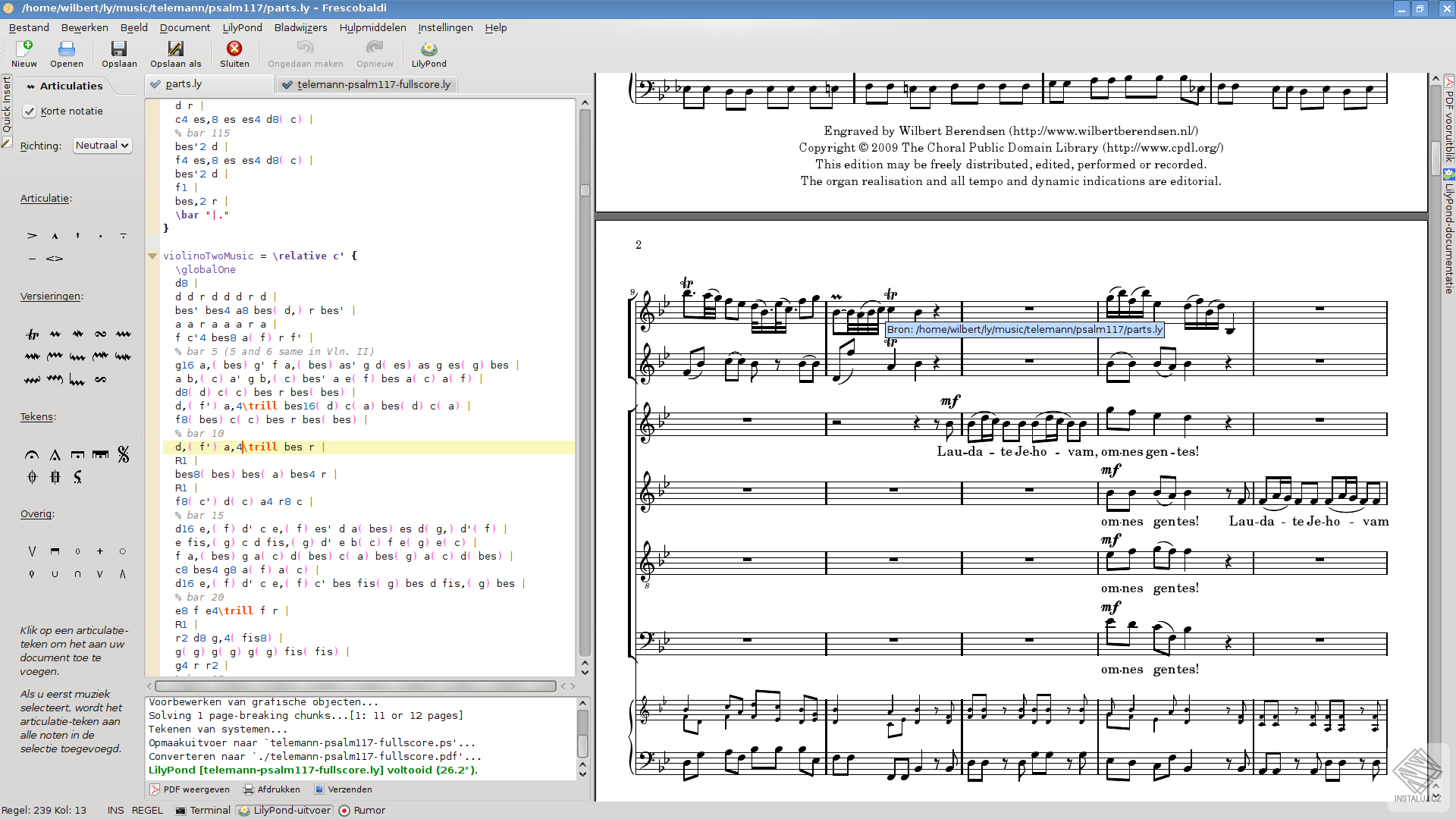The image size is (1456, 819).
Task: Toggle the LilyPond-uitvoer panel button
Action: pyautogui.click(x=285, y=810)
